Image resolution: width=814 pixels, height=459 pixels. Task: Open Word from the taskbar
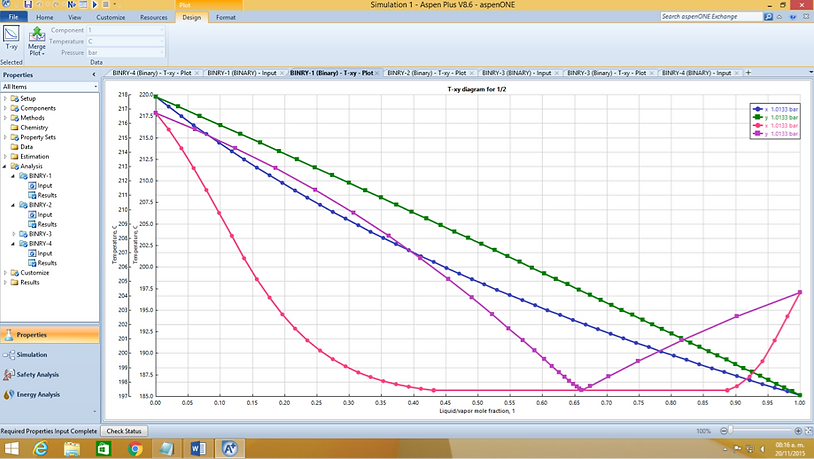tap(198, 448)
